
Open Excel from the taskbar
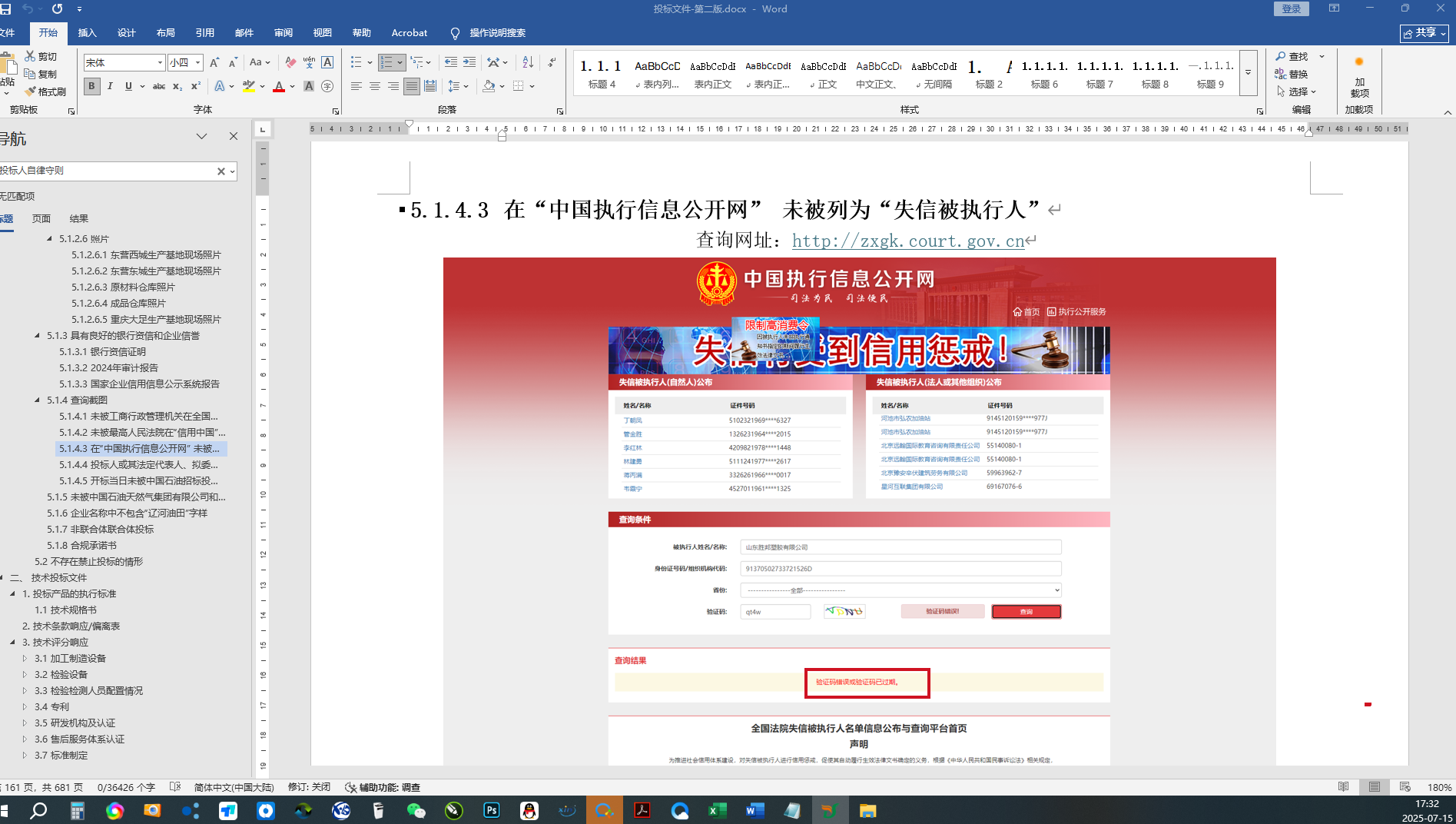pos(718,810)
